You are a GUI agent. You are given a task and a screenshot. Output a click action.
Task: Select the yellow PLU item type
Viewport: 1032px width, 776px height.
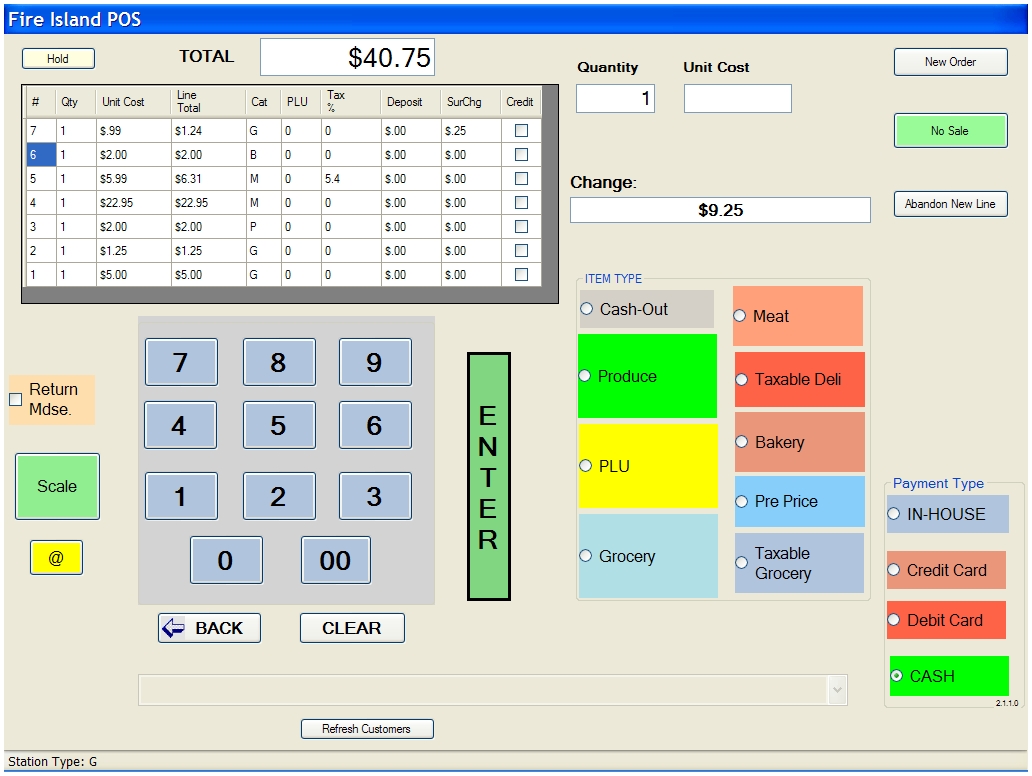586,466
